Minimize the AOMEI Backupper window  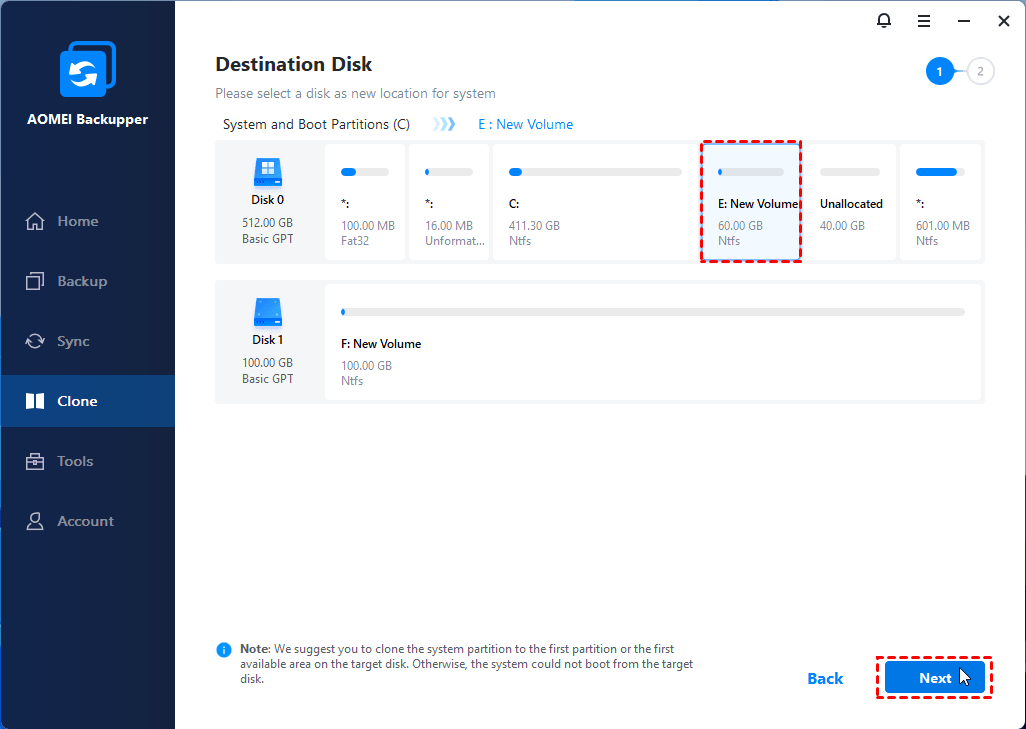pos(963,22)
